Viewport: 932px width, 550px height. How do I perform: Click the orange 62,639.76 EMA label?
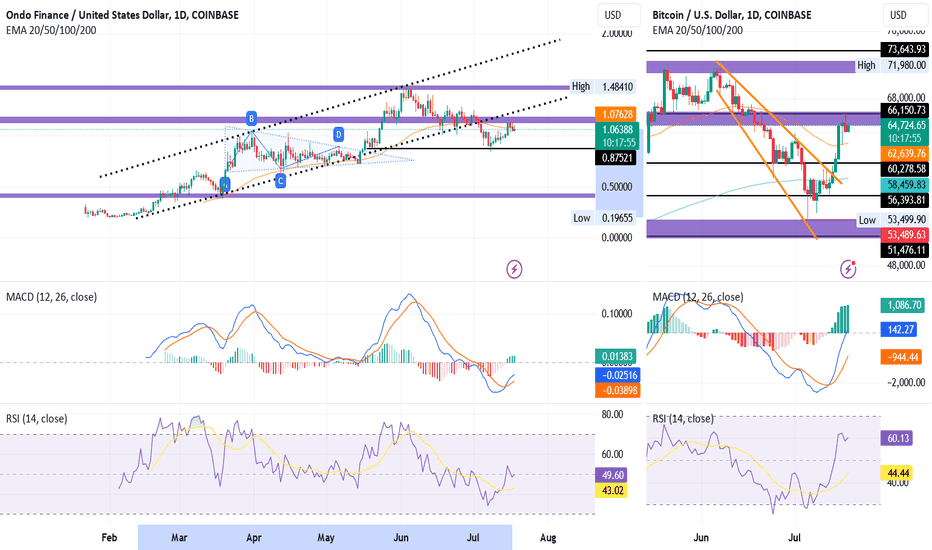click(x=906, y=153)
